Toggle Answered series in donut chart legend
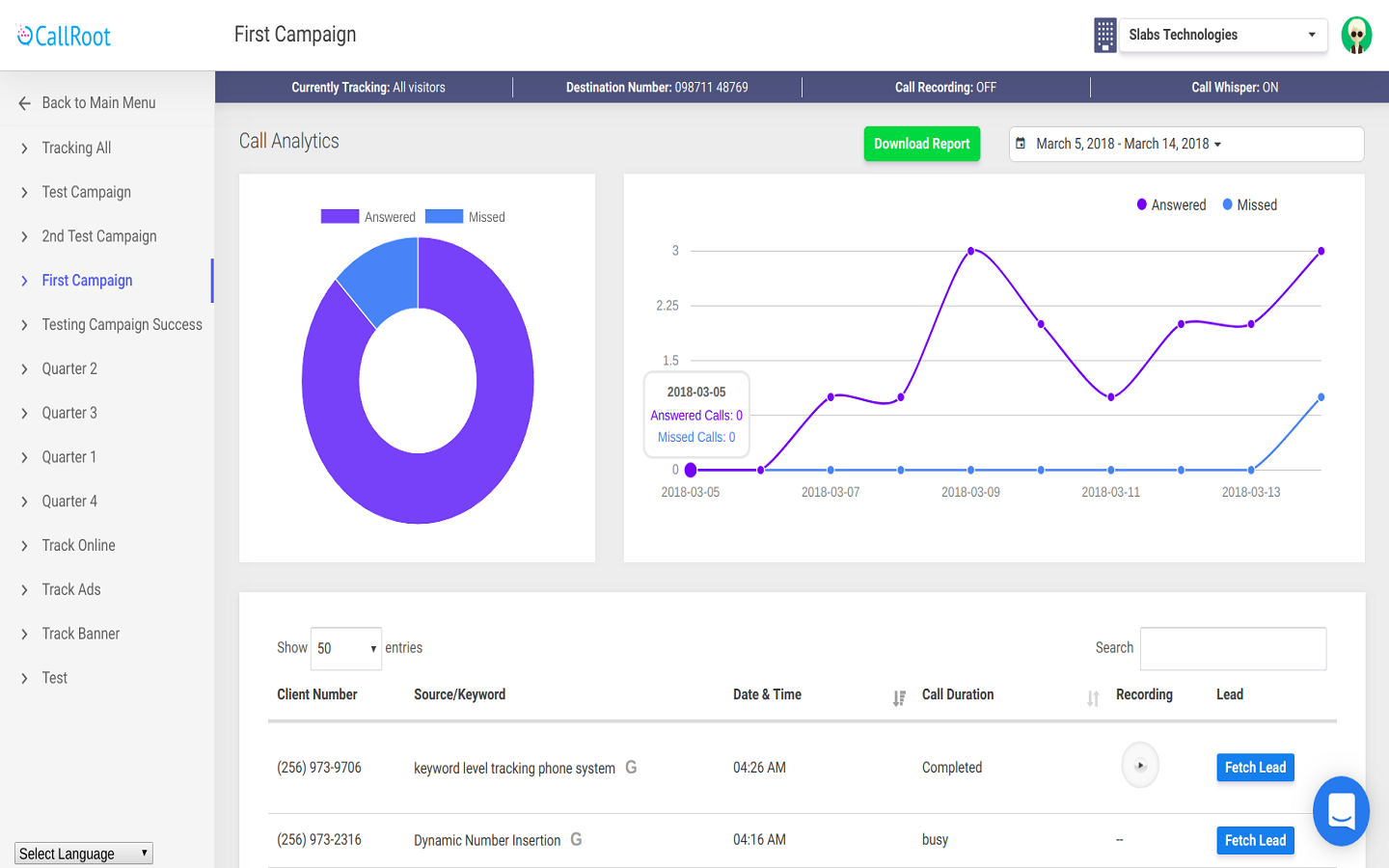1389x868 pixels. [368, 217]
